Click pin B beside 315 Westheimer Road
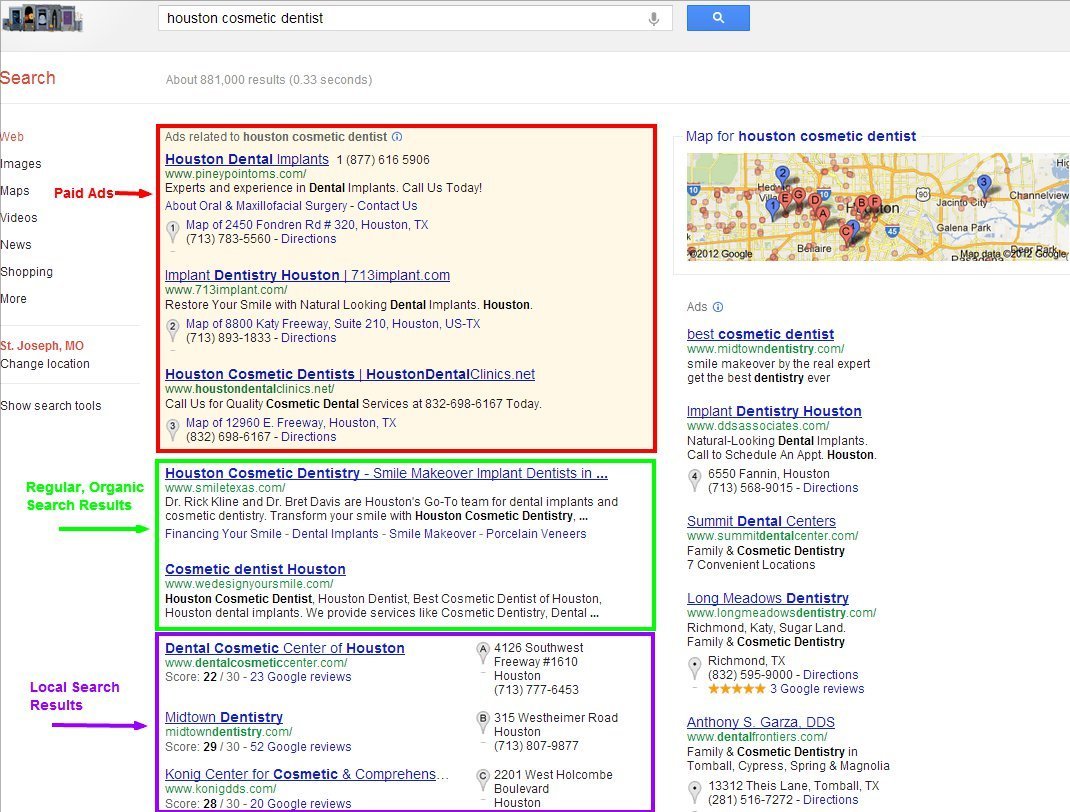Viewport: 1070px width, 812px height. 482,723
